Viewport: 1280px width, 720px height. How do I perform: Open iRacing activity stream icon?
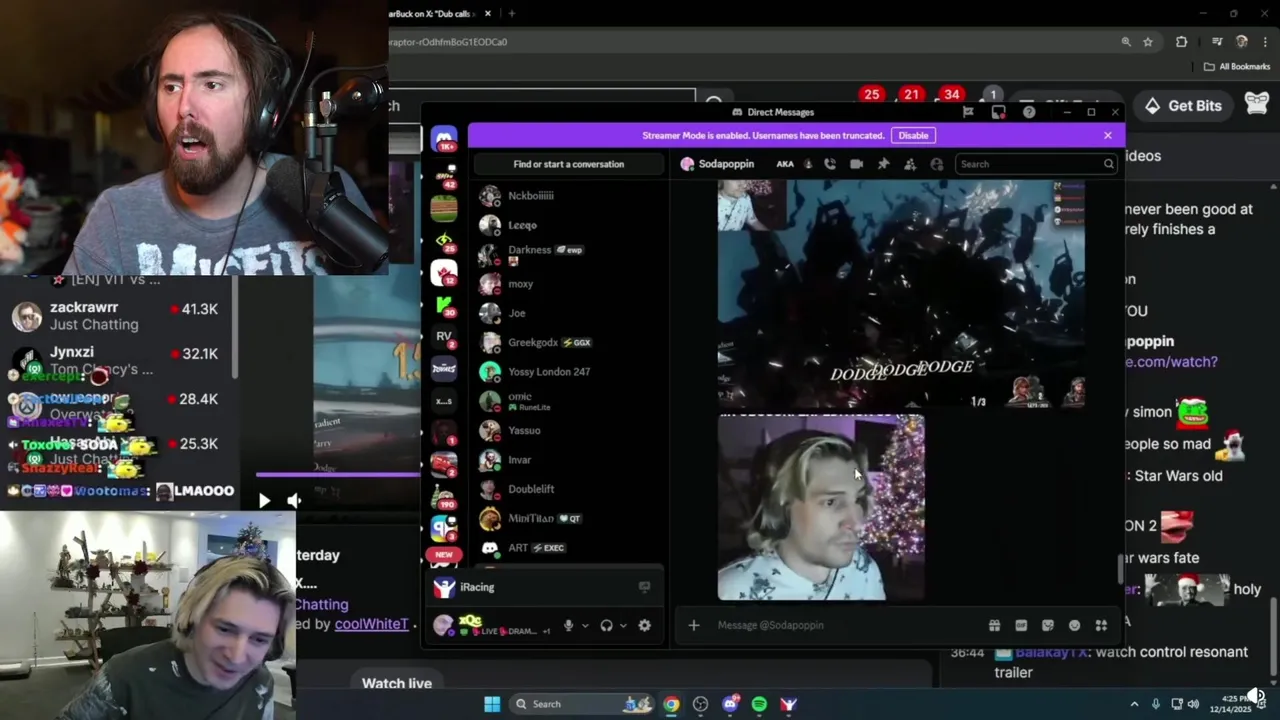[x=644, y=587]
